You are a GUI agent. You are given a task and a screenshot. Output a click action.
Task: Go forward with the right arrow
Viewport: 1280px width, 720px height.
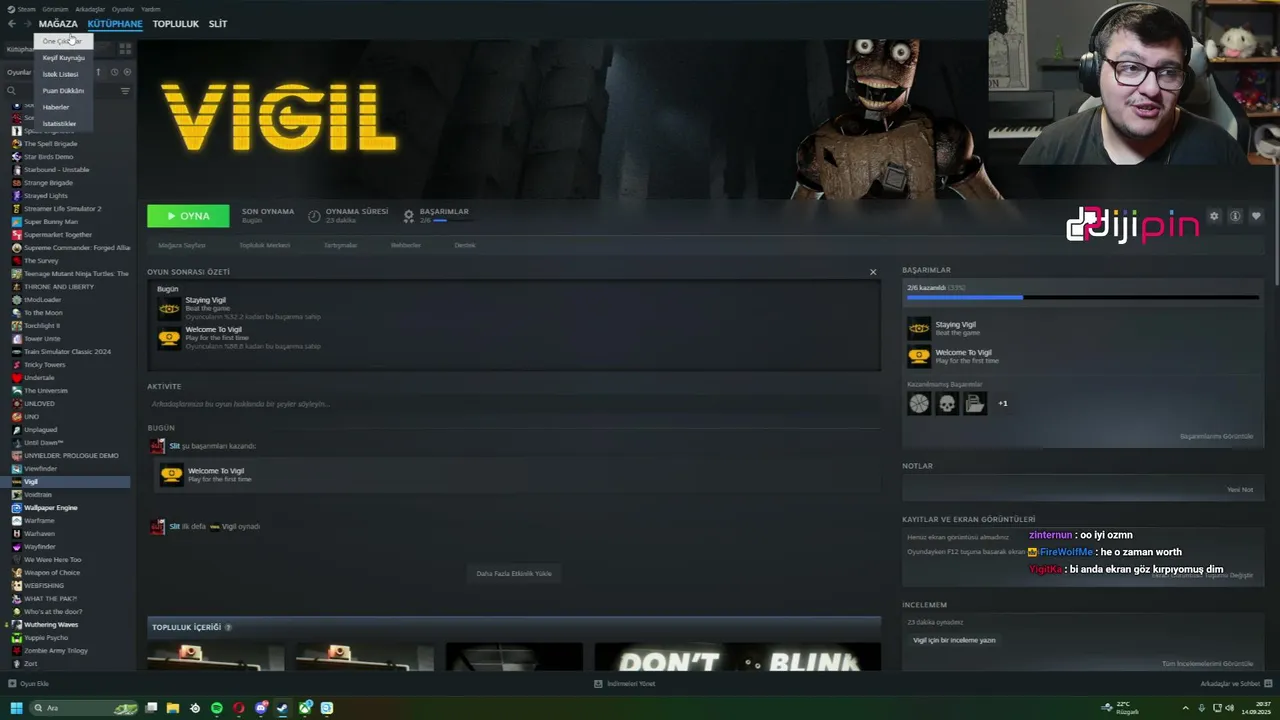click(27, 23)
